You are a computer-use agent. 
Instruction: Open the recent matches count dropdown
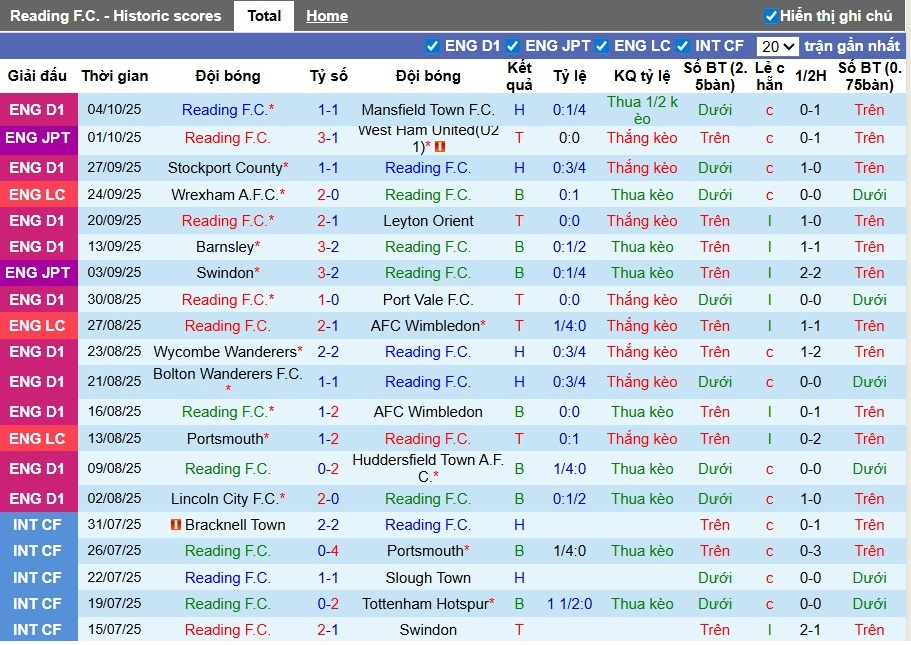777,44
